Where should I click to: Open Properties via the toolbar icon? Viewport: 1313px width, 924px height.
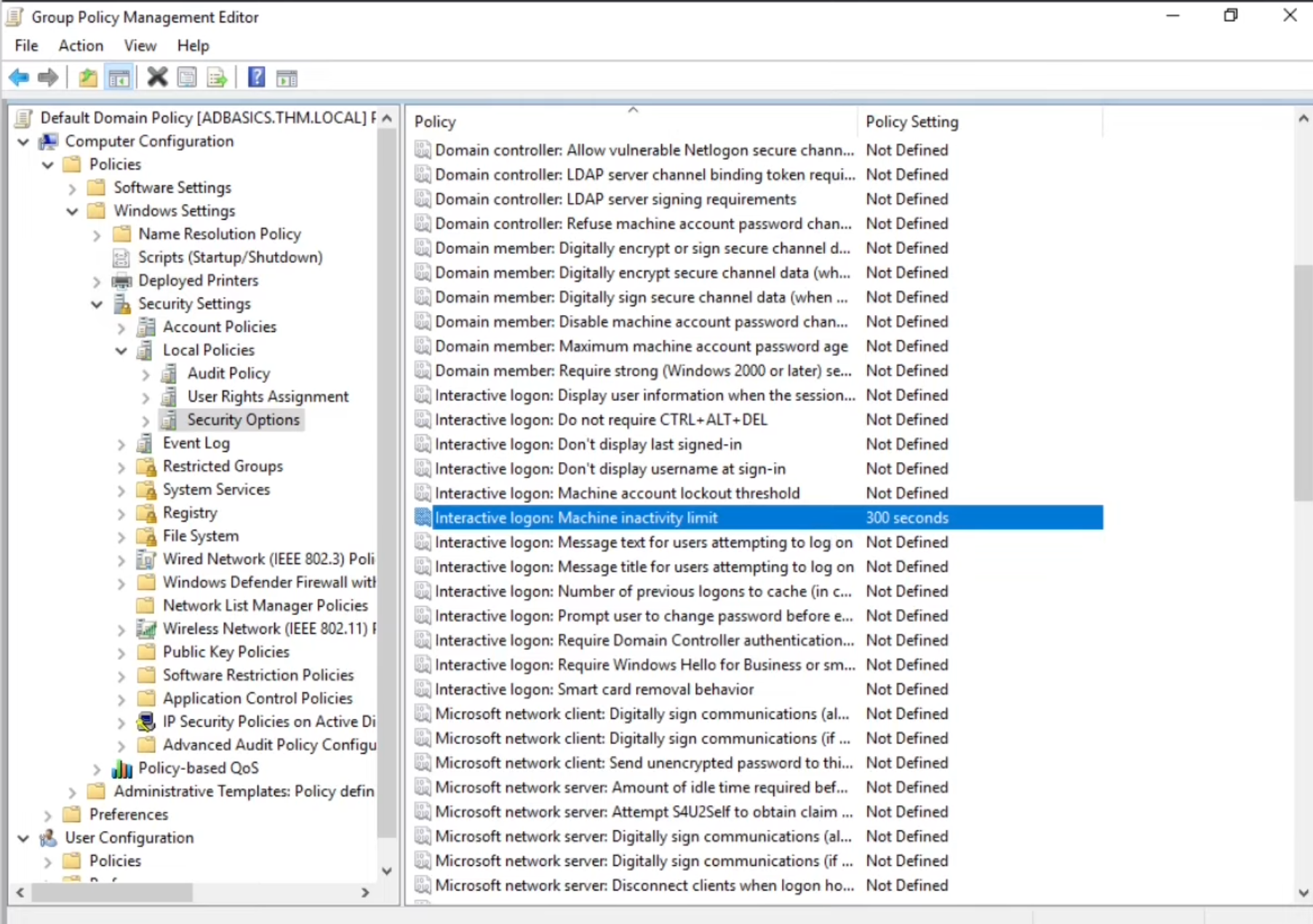click(x=187, y=77)
